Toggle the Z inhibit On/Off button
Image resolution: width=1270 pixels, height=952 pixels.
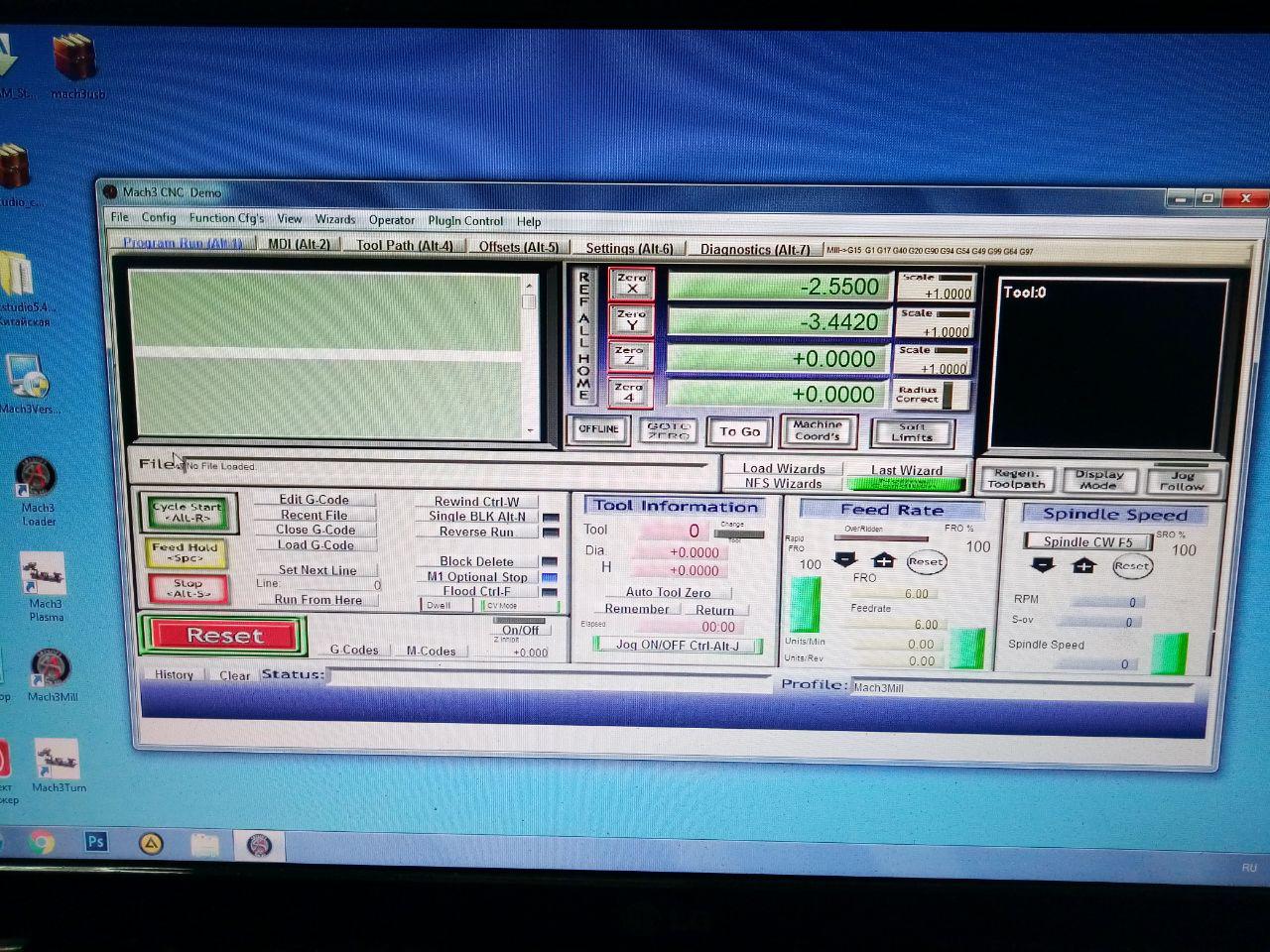[520, 630]
